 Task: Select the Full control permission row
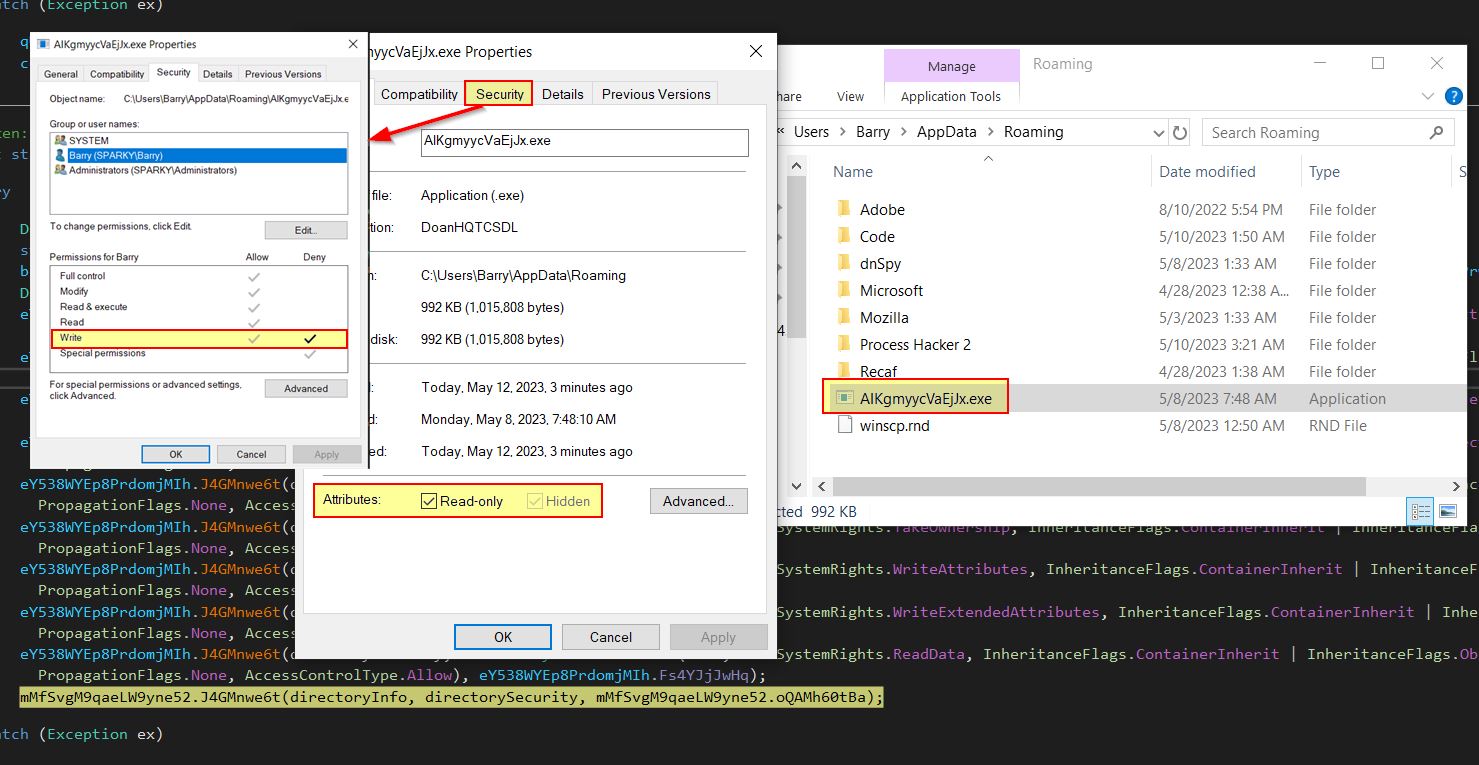tap(199, 276)
